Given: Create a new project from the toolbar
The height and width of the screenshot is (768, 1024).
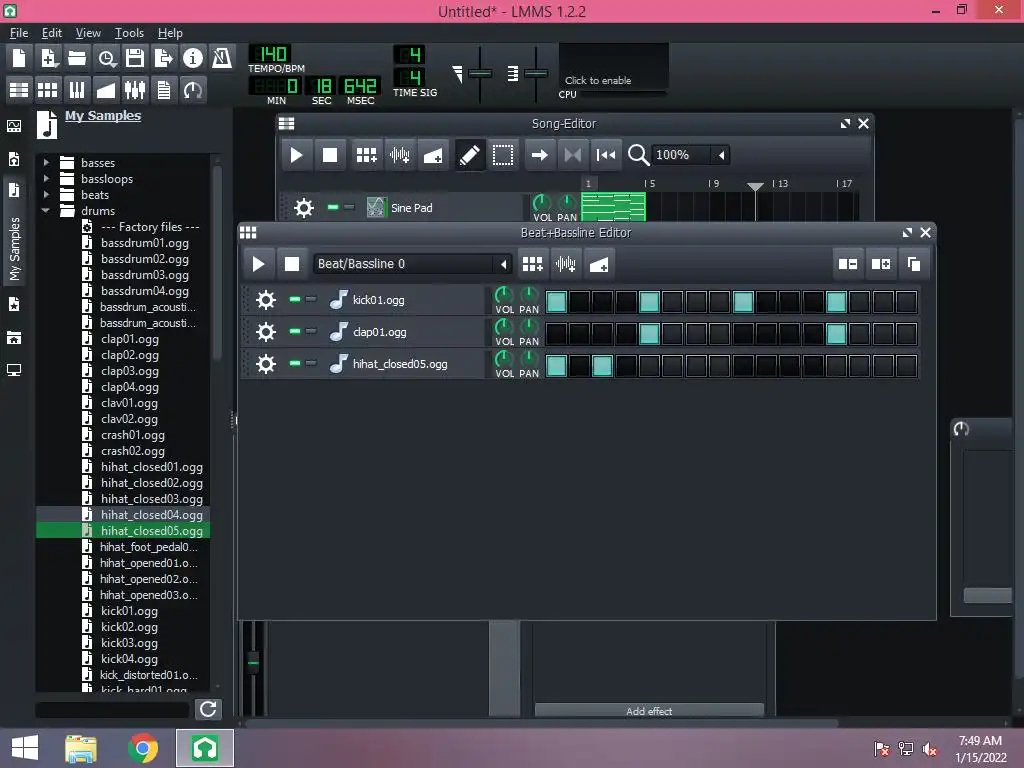Looking at the screenshot, I should 19,58.
